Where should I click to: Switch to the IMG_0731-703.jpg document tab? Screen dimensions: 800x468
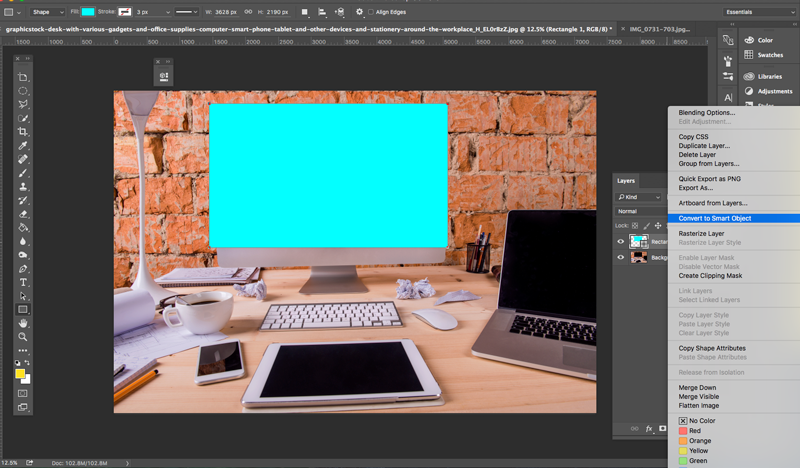point(659,29)
